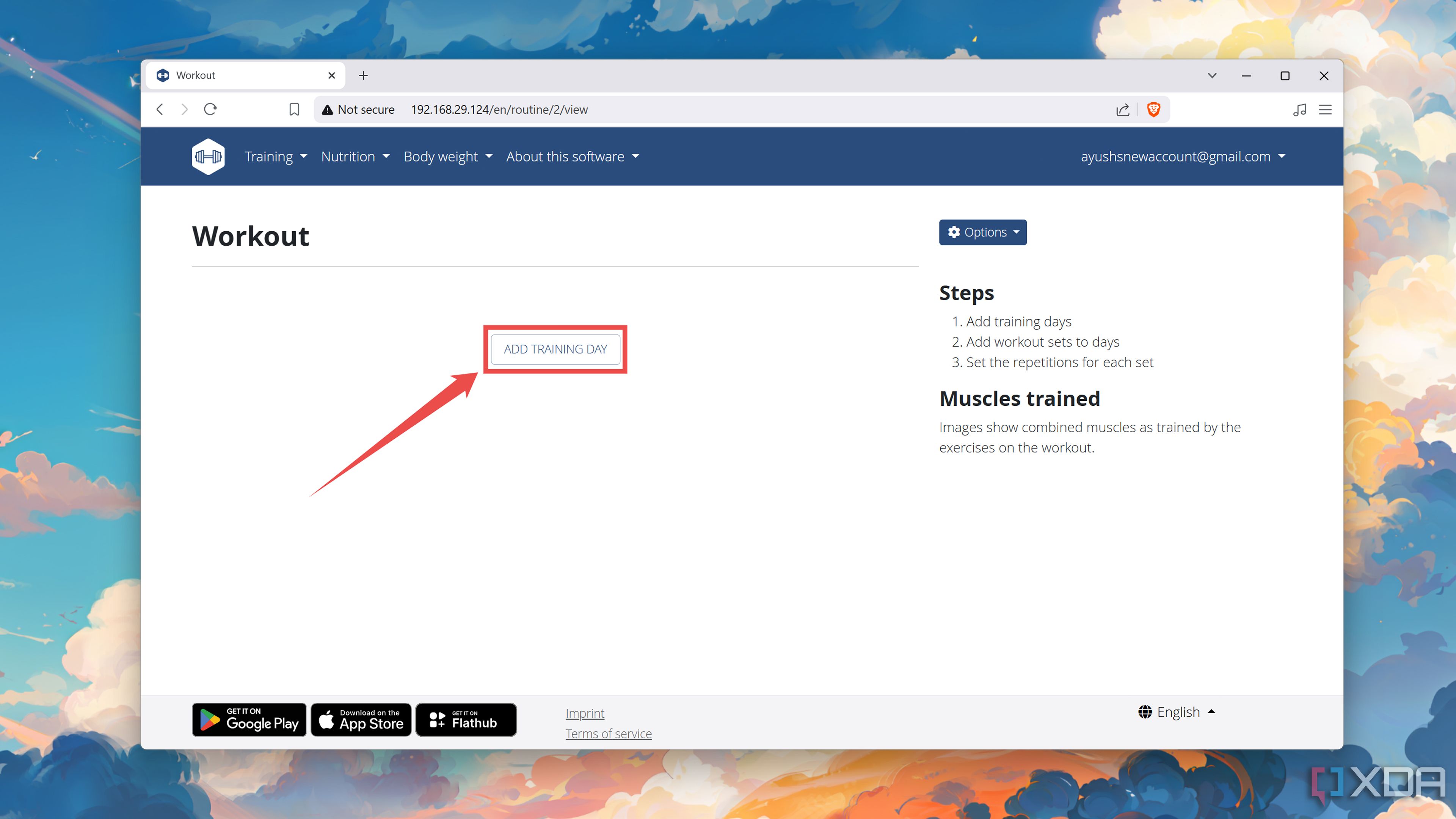Click the browser music note icon
The width and height of the screenshot is (1456, 819).
click(1300, 109)
